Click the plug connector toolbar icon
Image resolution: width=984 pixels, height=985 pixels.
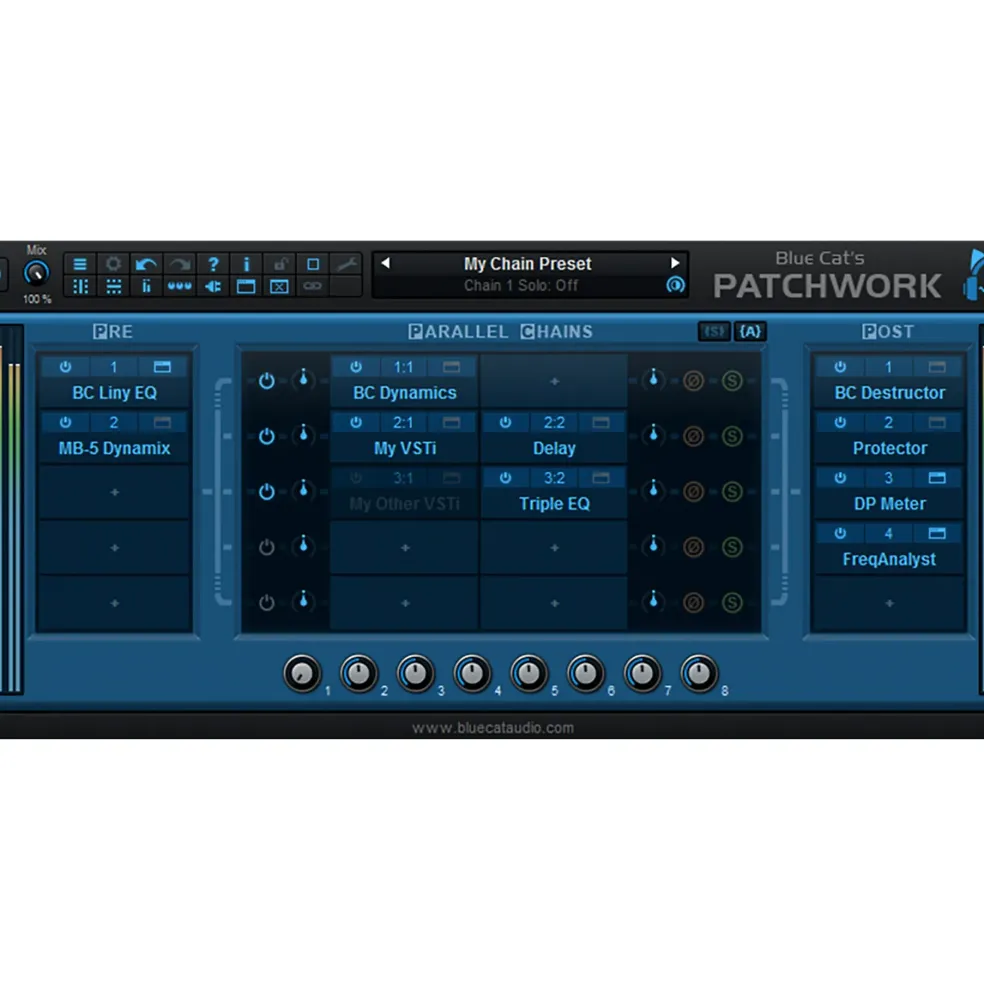pyautogui.click(x=213, y=286)
